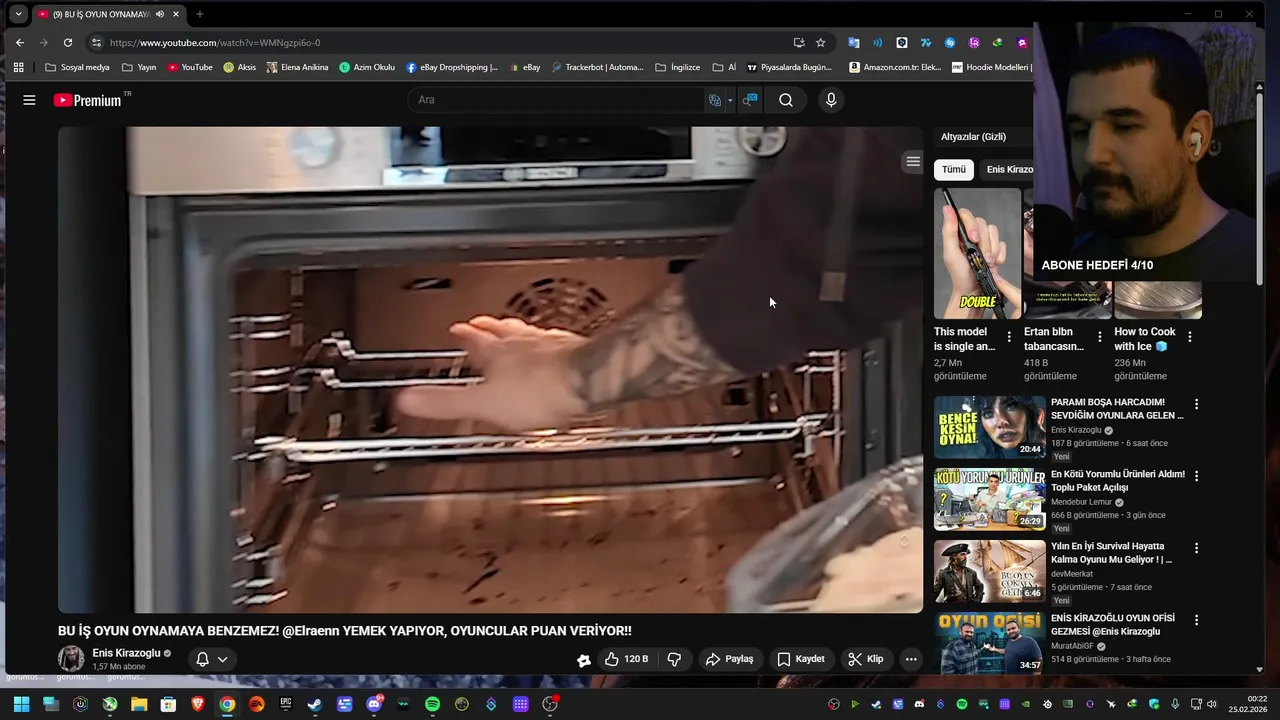Viewport: 1280px width, 720px height.
Task: Open Enis Kirazoglu channel avatar
Action: (x=71, y=658)
